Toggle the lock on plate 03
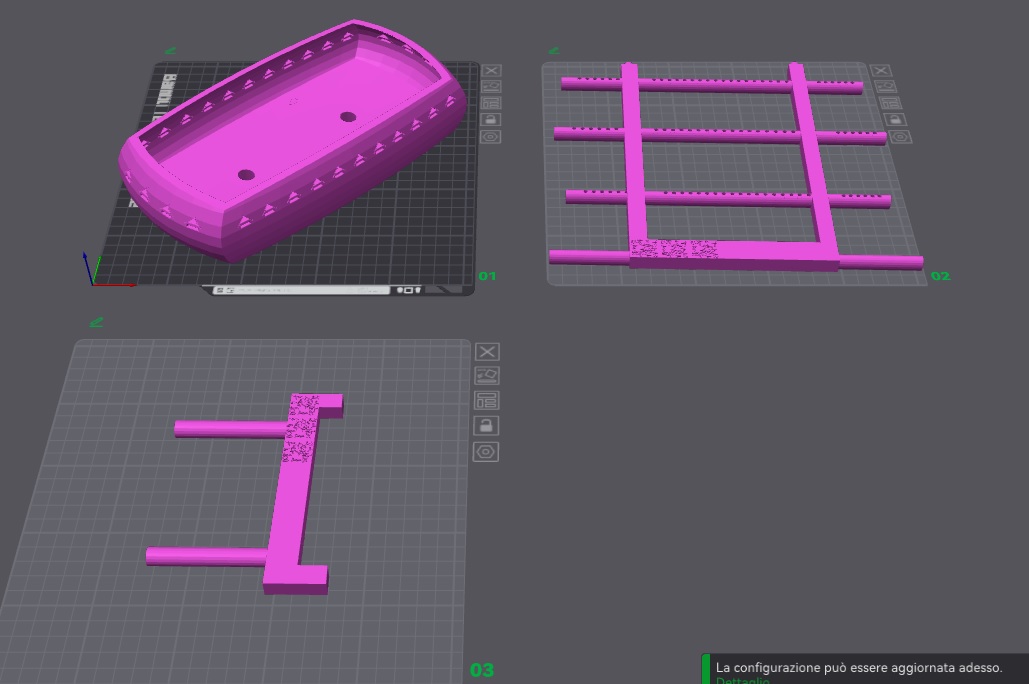 click(x=486, y=426)
